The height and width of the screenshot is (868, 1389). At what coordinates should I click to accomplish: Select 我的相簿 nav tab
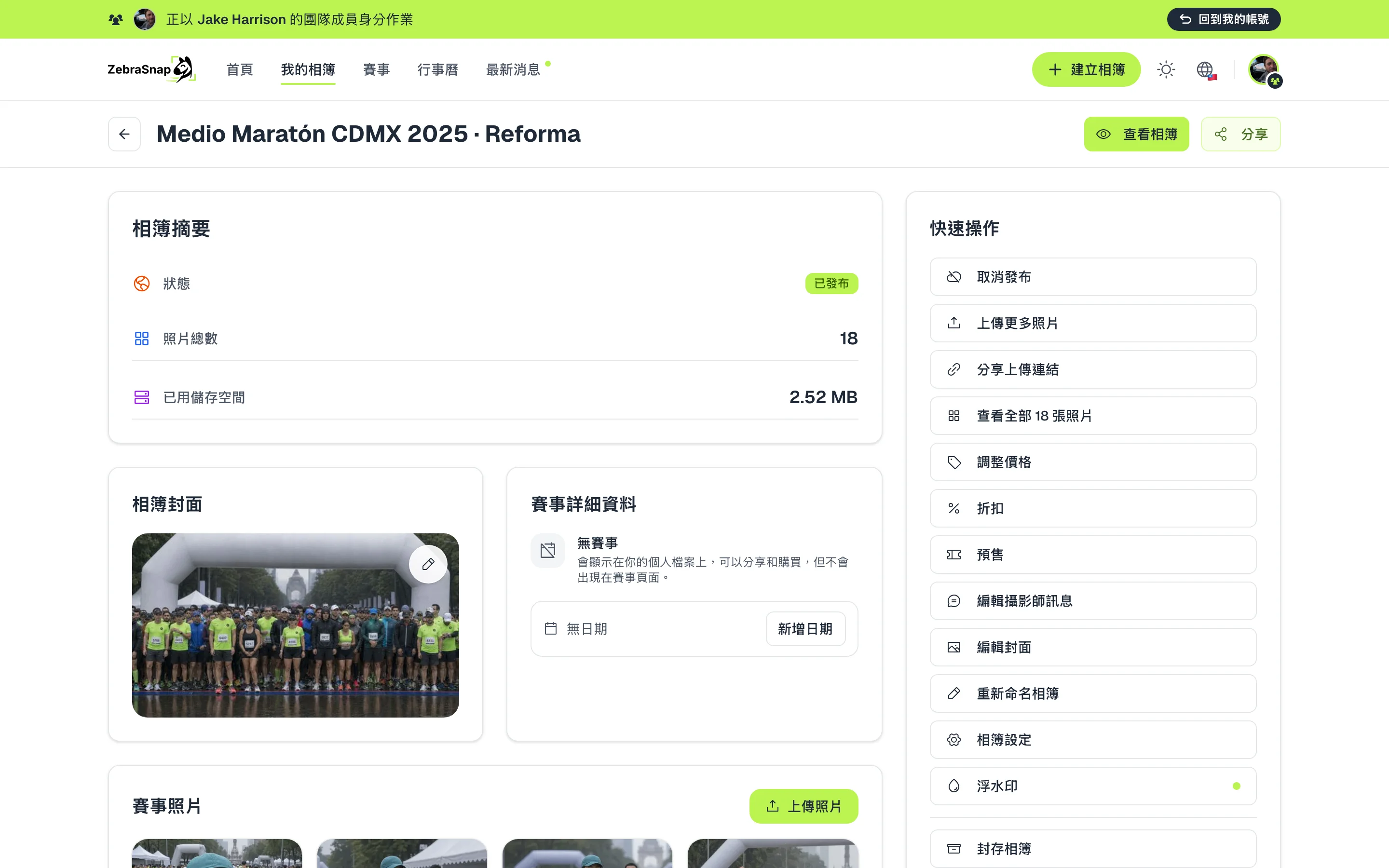coord(308,69)
